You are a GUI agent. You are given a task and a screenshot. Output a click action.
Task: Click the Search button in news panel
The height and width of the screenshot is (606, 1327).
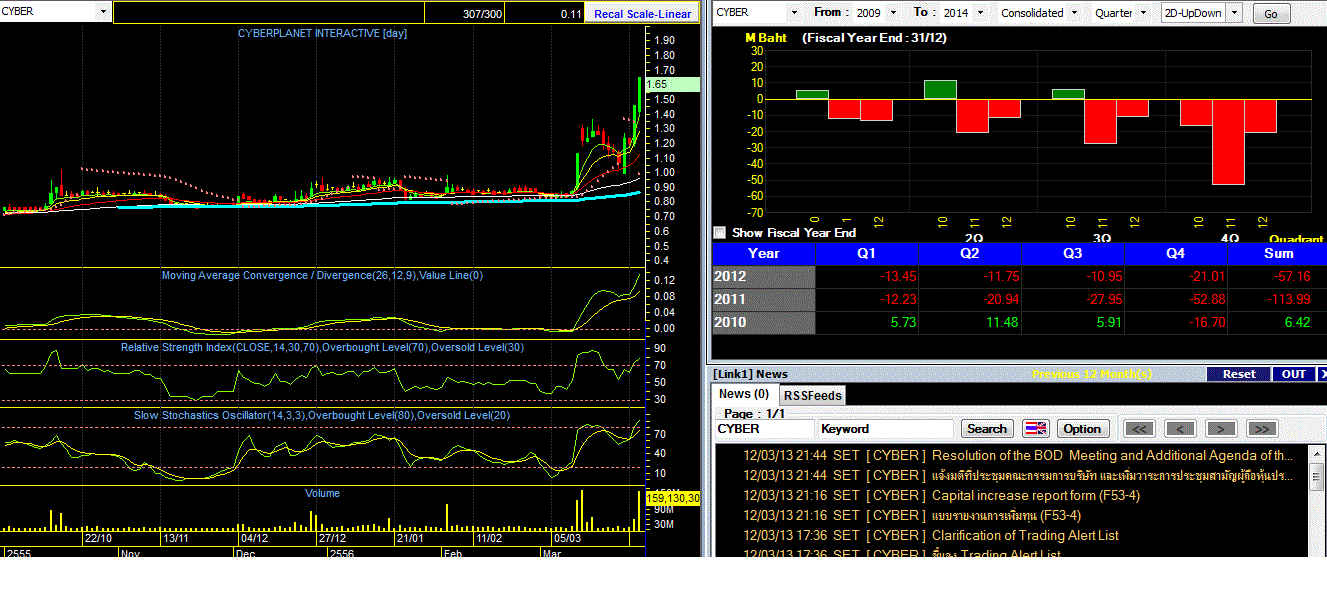[987, 428]
